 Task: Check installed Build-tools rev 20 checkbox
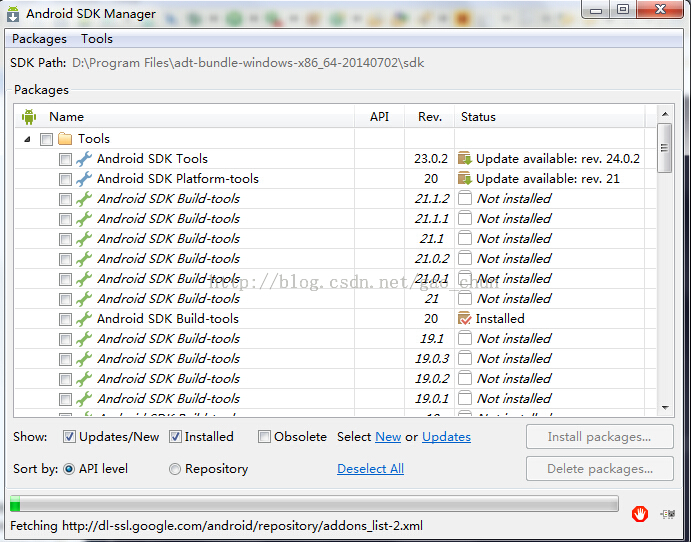pos(65,319)
